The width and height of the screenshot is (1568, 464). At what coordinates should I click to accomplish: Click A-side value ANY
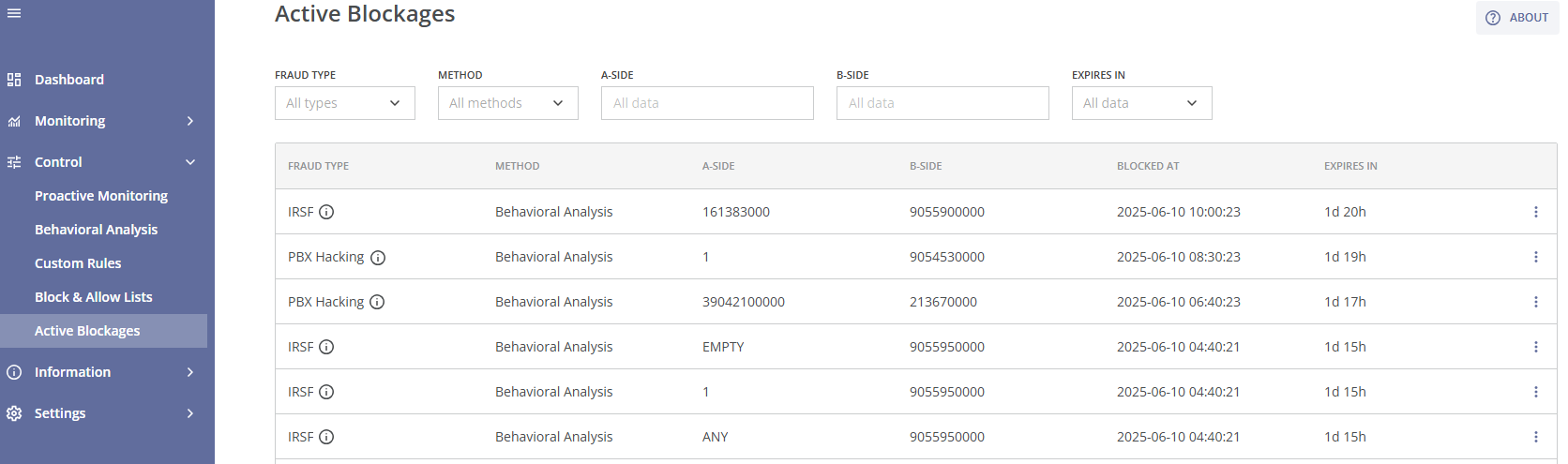(716, 437)
